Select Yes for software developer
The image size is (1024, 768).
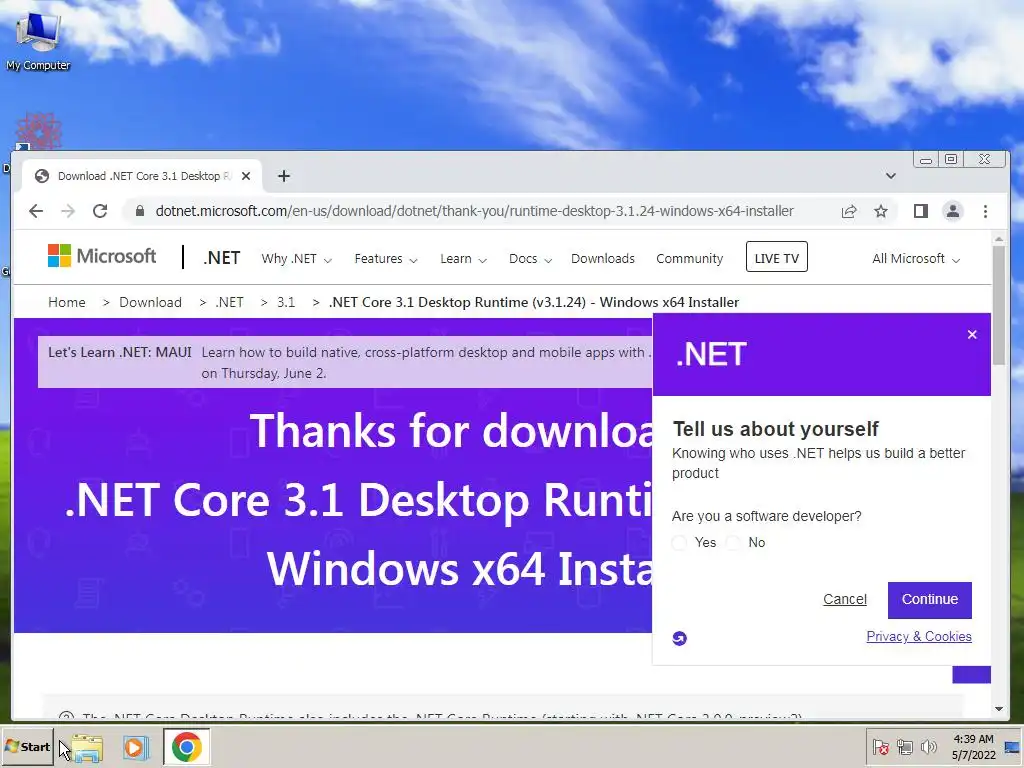click(679, 543)
